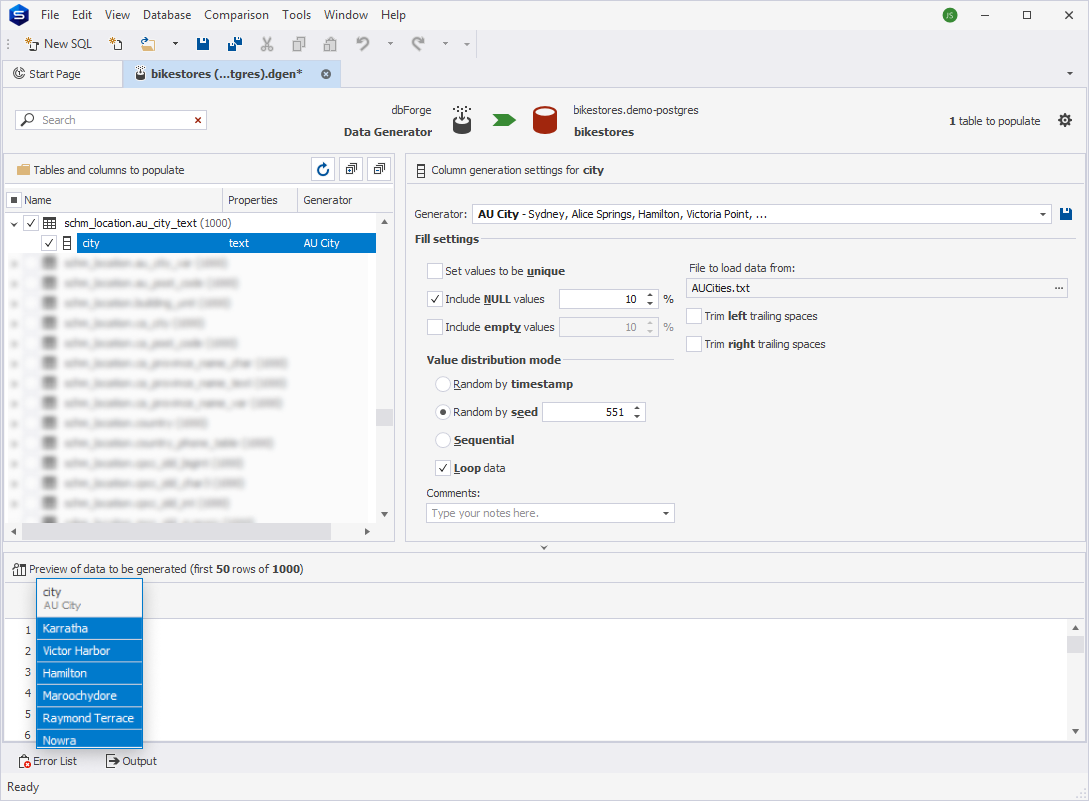
Task: Open the Output panel
Action: coord(131,761)
